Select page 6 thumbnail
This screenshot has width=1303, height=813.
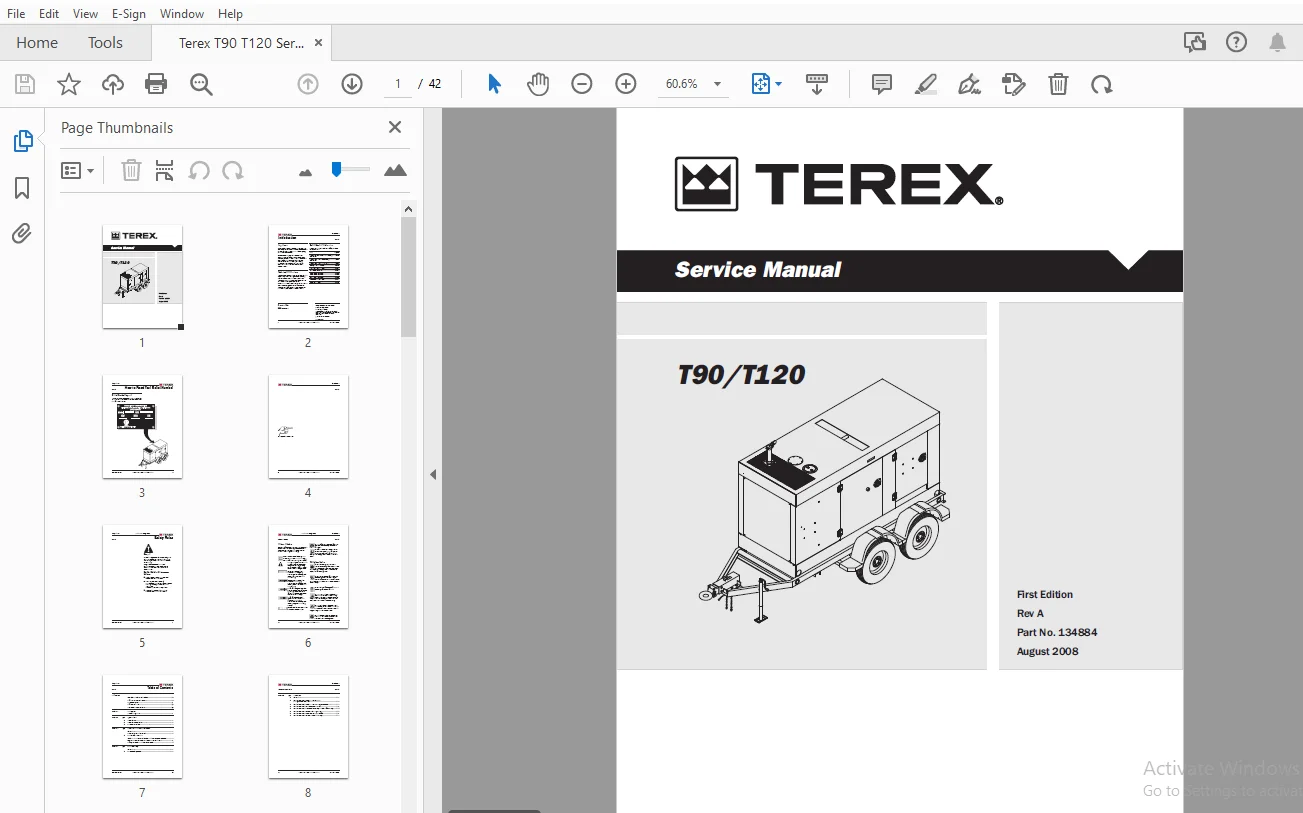click(x=308, y=577)
